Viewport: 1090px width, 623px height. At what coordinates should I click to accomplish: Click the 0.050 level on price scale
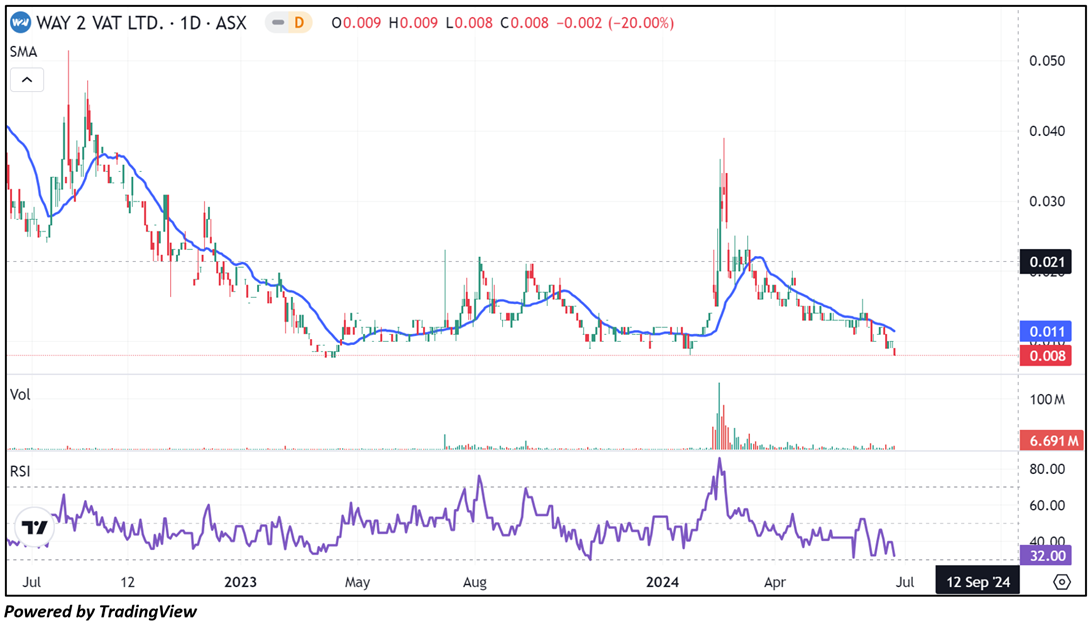1046,61
